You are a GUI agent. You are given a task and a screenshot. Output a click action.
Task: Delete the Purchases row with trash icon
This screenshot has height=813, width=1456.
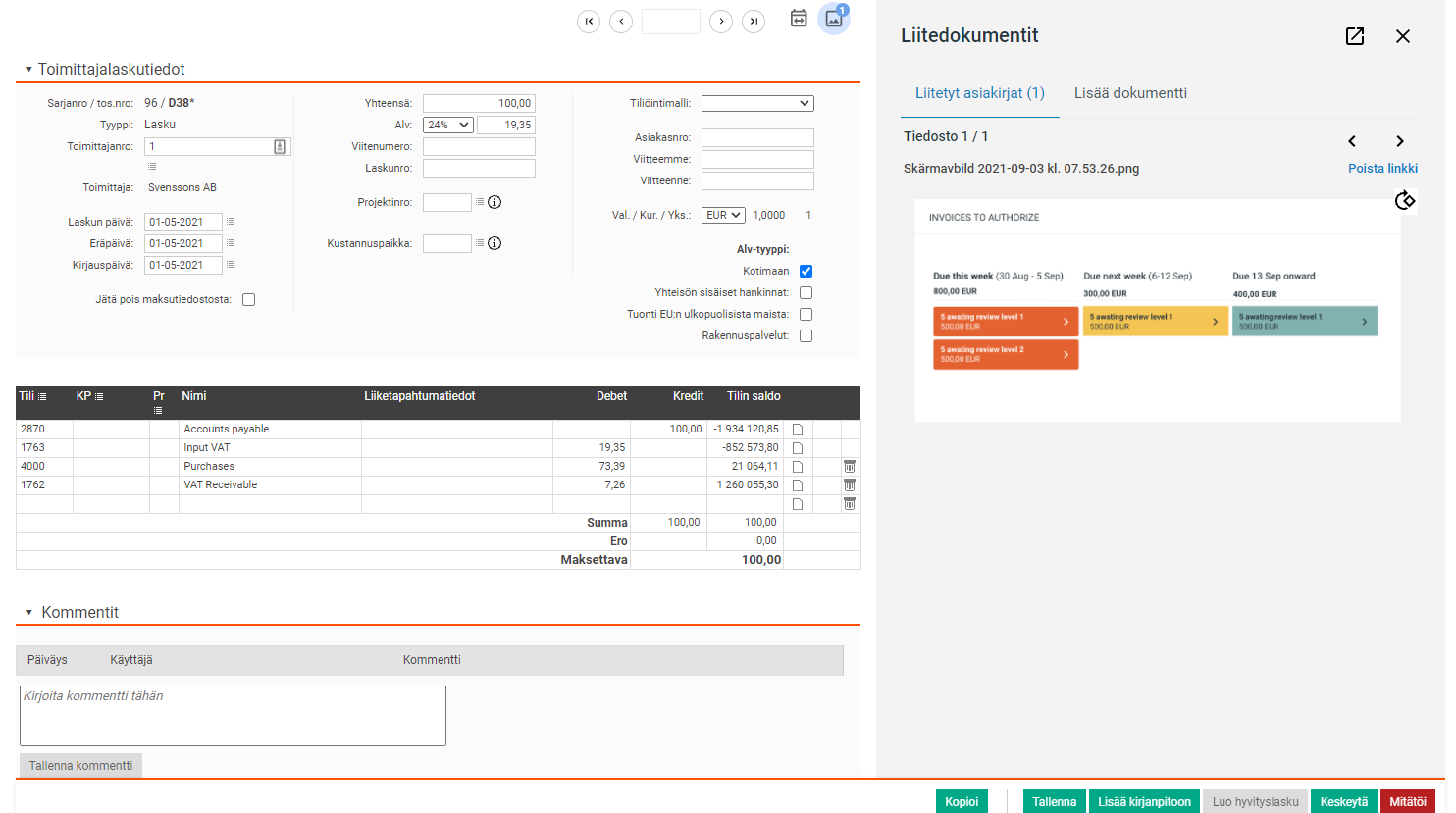click(x=850, y=467)
